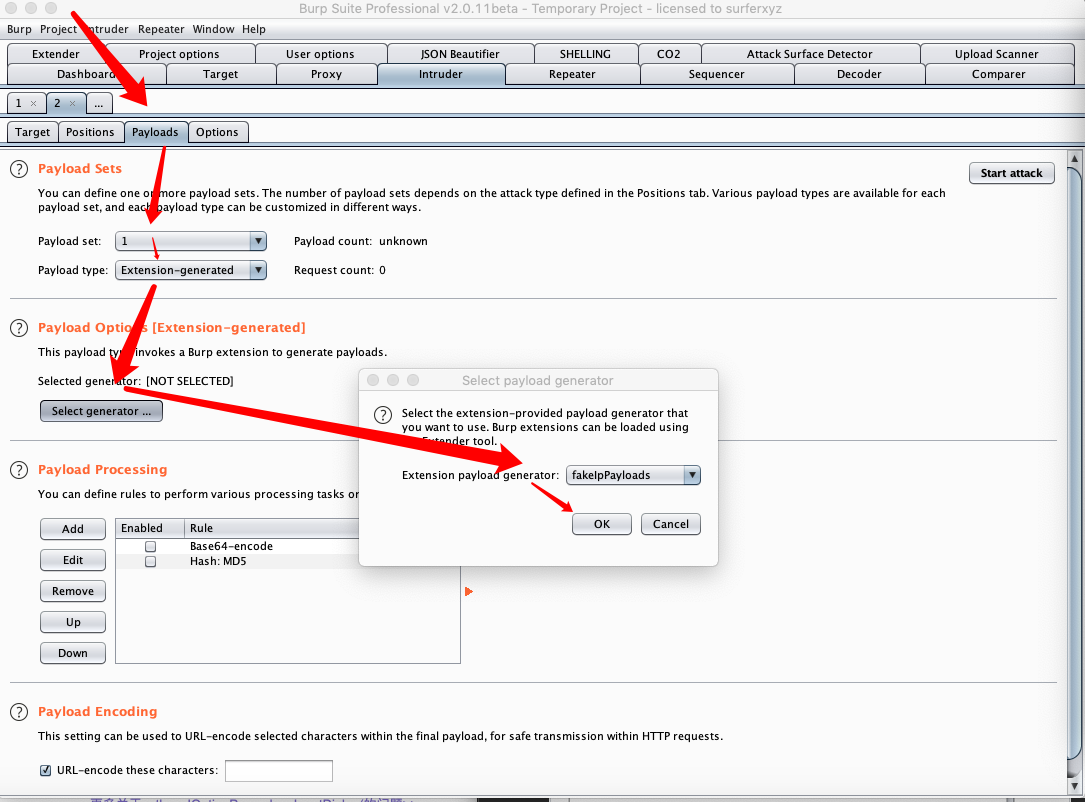Switch to the Proxy tab
This screenshot has height=802, width=1085.
tap(327, 74)
